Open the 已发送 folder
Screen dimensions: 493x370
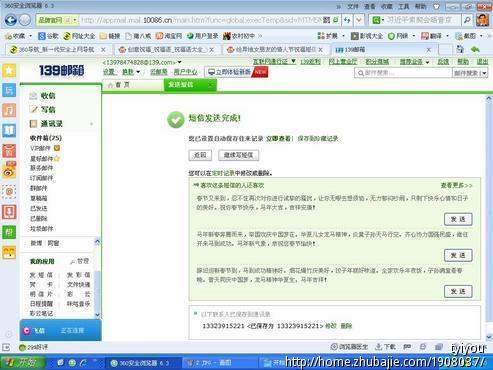tap(39, 208)
